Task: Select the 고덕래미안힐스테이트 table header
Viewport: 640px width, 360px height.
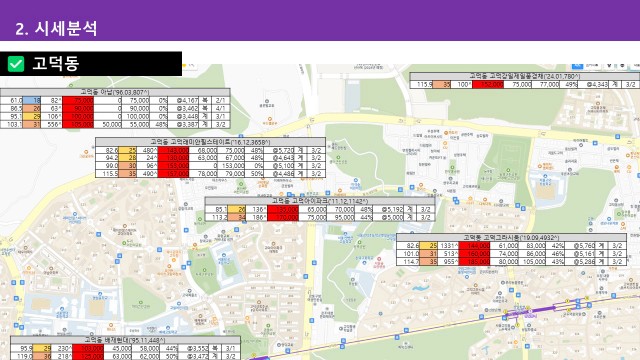Action: (x=210, y=142)
